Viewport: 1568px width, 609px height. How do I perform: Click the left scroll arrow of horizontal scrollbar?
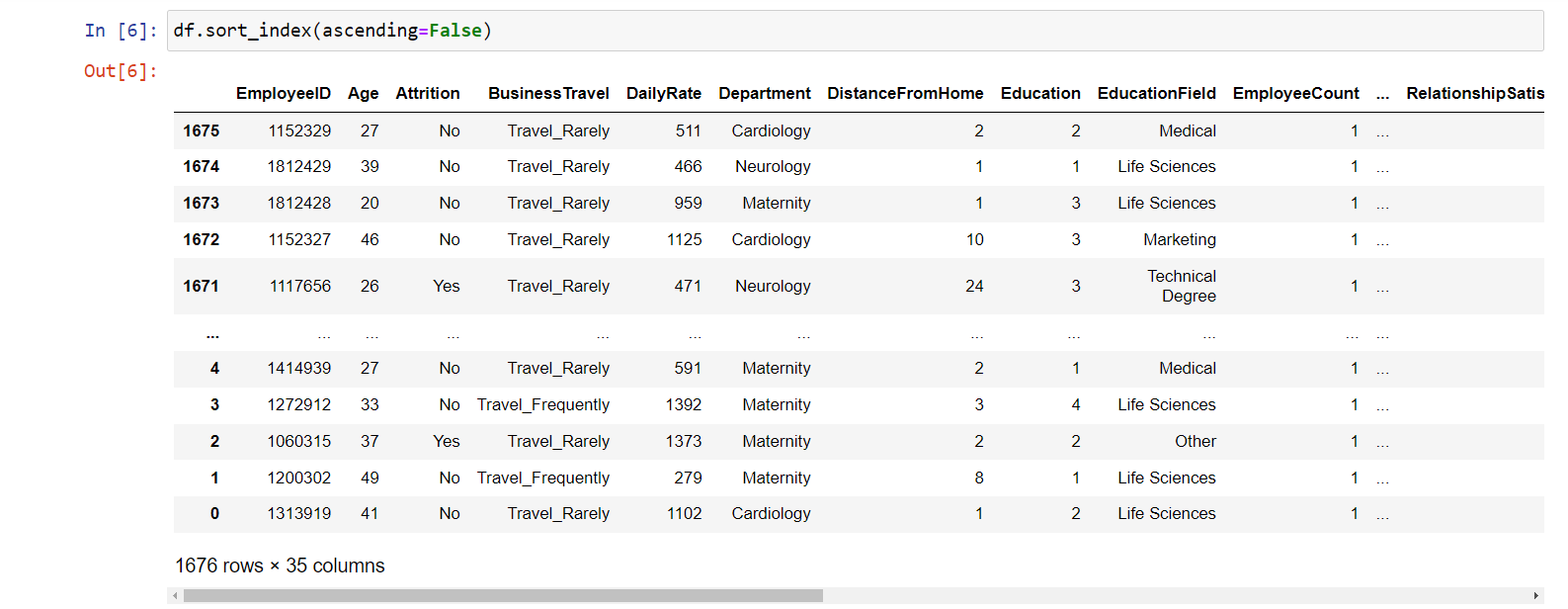click(175, 596)
